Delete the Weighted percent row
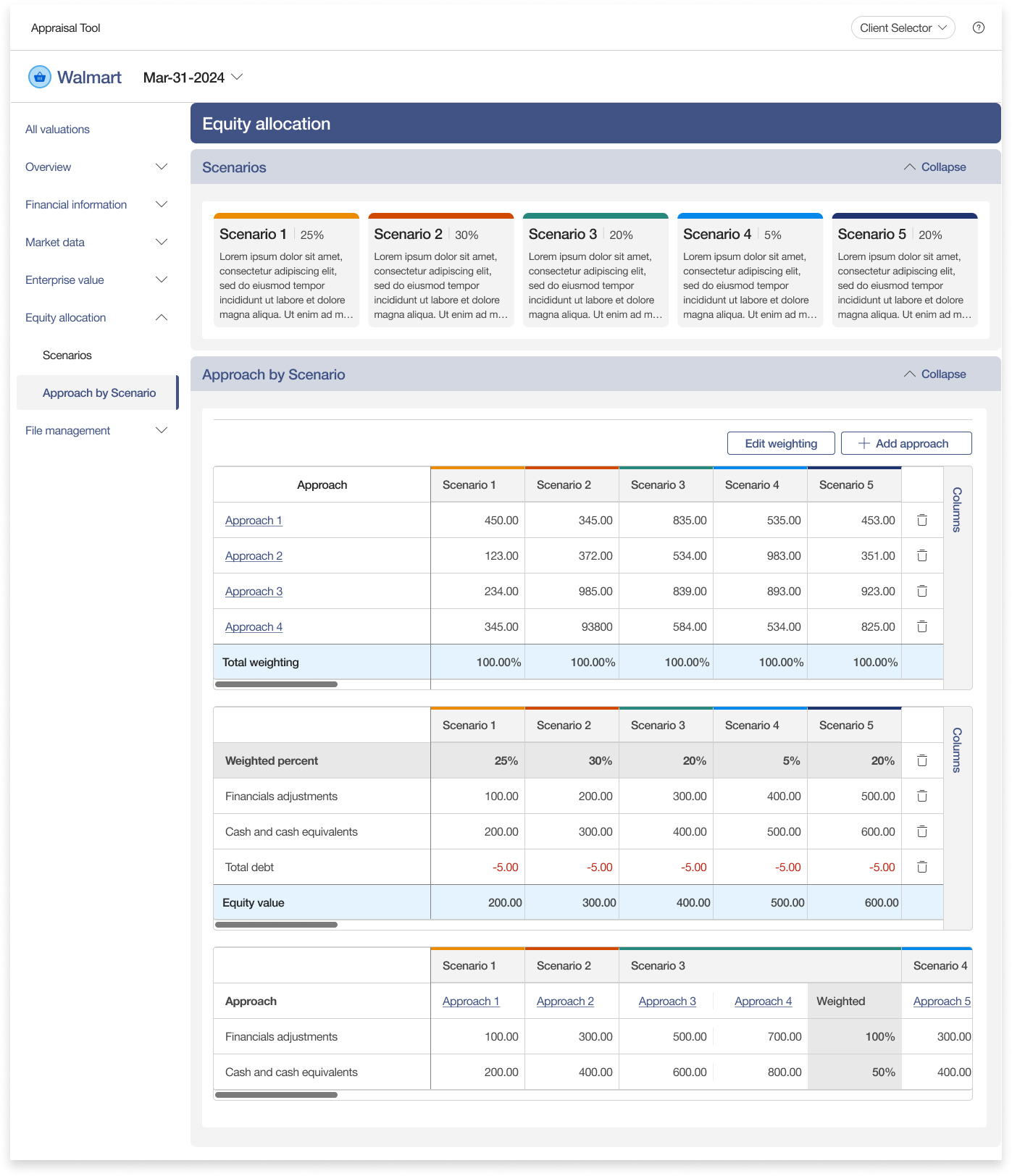 pos(922,760)
